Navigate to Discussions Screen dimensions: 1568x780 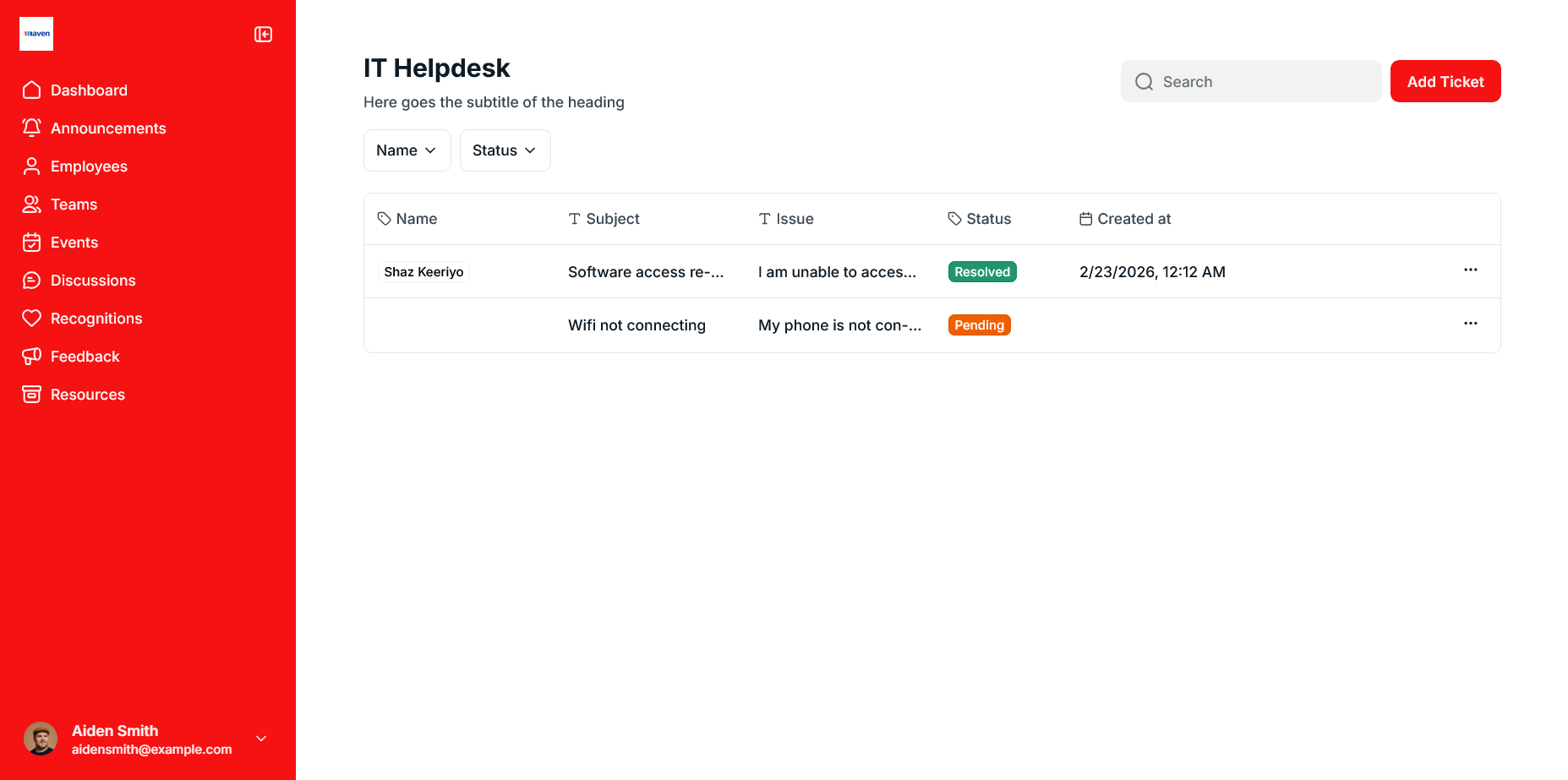93,281
